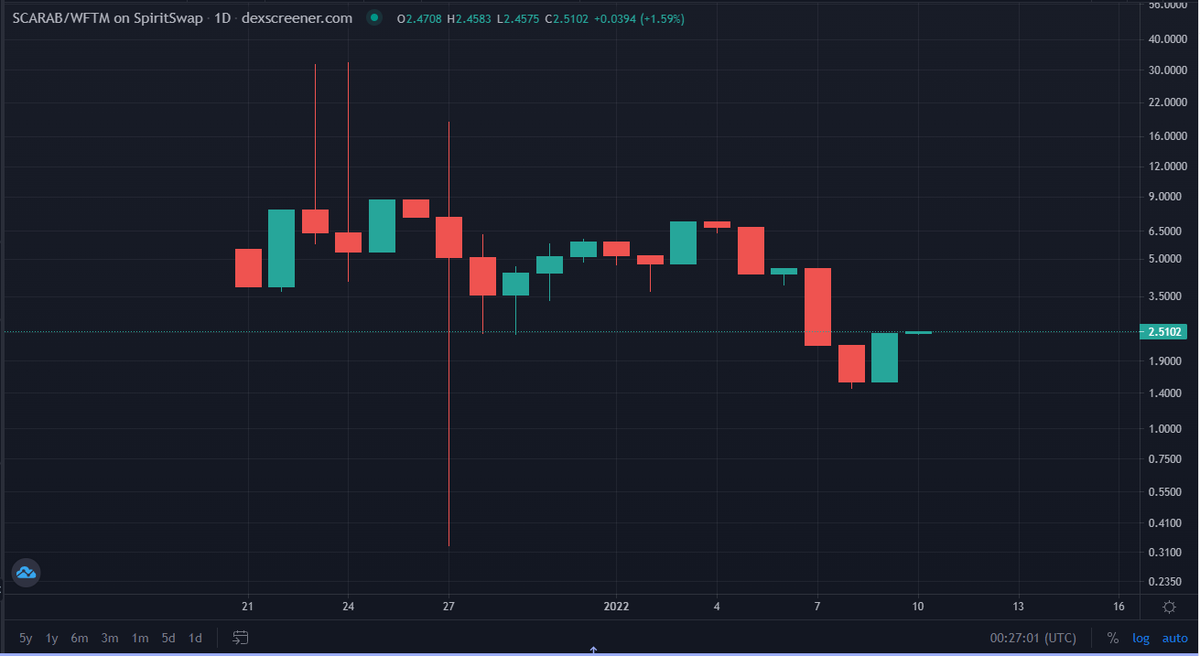Set range to 1d
1200x656 pixels.
coord(196,637)
